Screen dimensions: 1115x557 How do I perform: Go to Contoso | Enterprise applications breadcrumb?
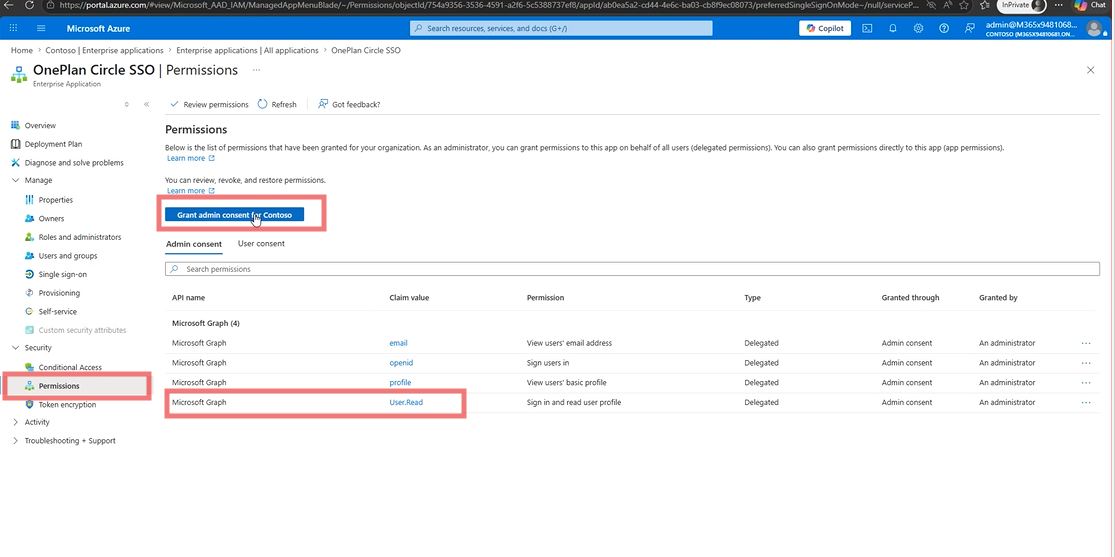[x=104, y=51]
